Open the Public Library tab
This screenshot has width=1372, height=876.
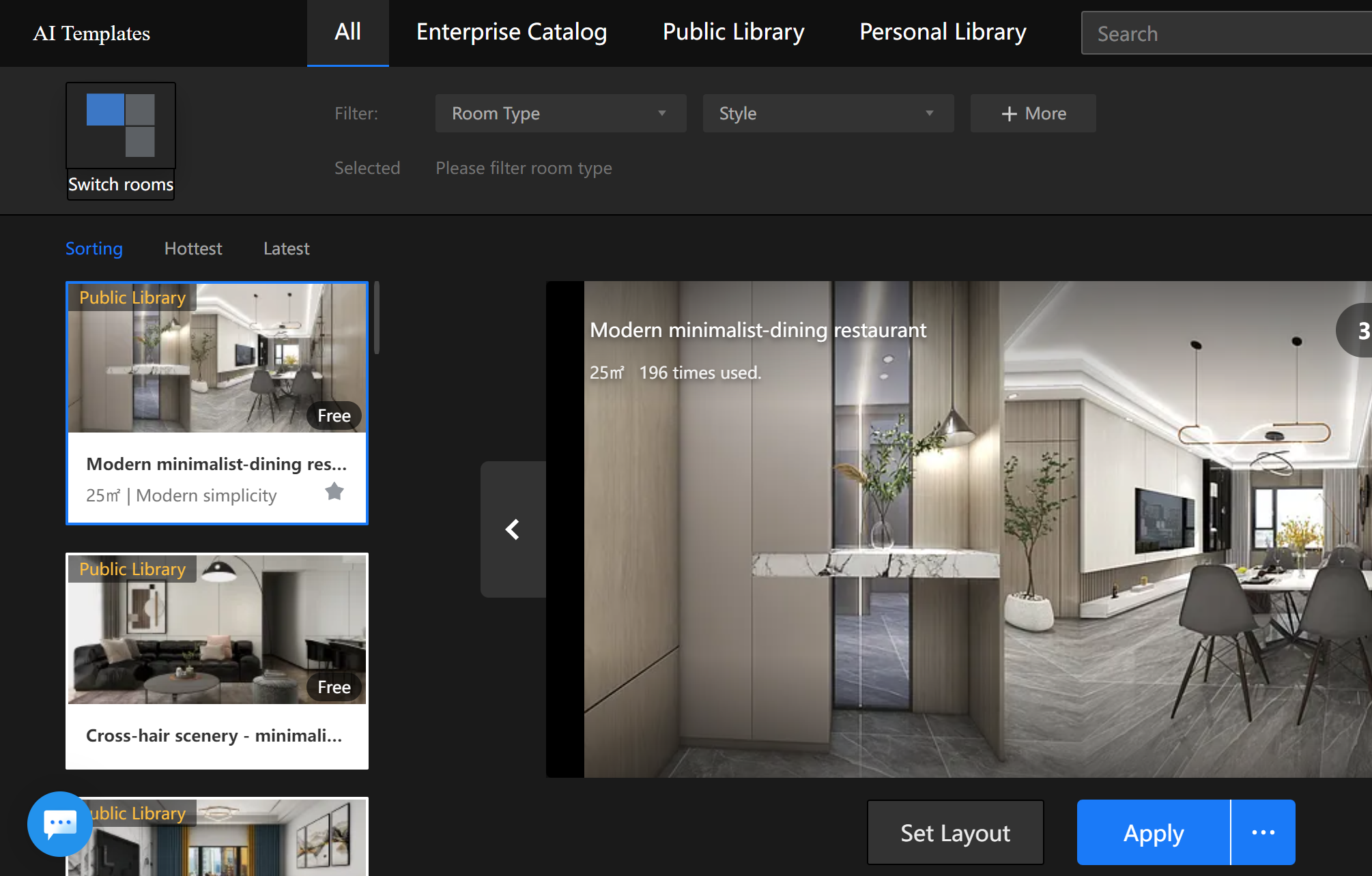pos(734,33)
